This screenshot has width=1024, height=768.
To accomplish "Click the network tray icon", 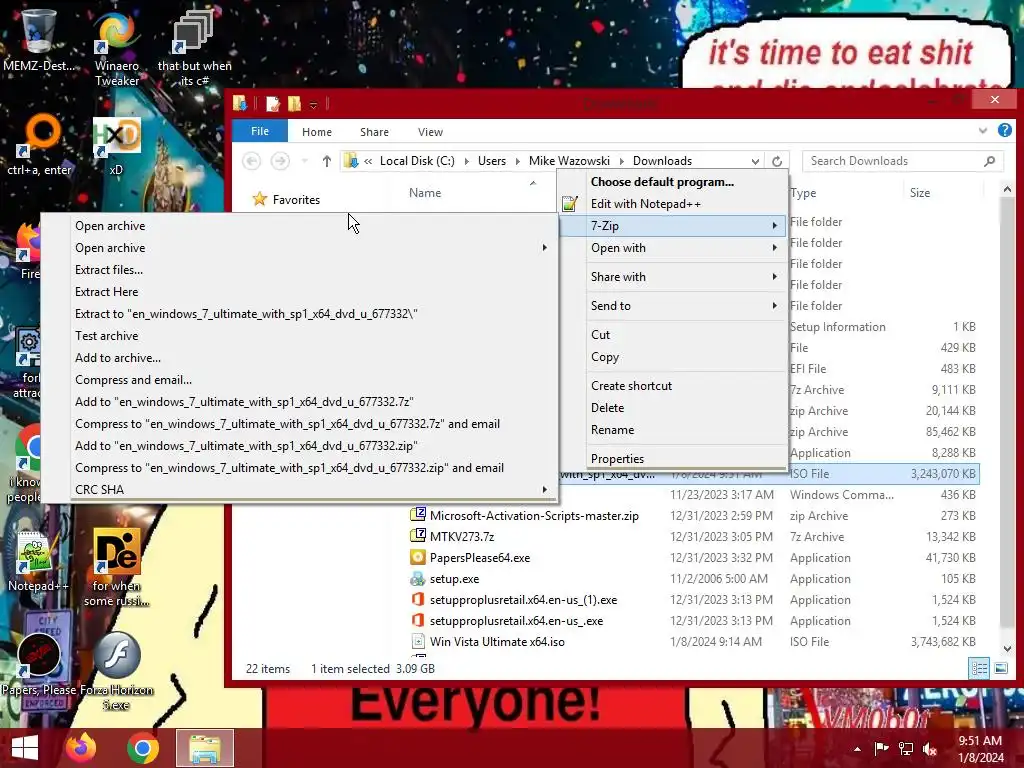I will point(906,748).
